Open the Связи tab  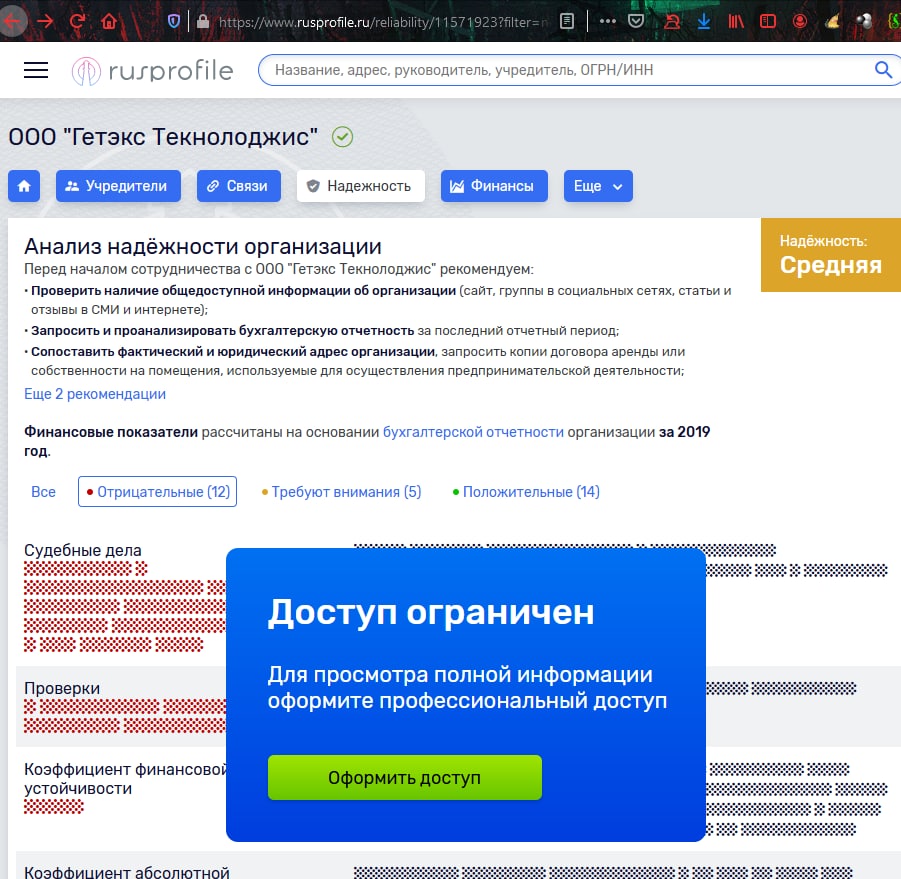239,186
